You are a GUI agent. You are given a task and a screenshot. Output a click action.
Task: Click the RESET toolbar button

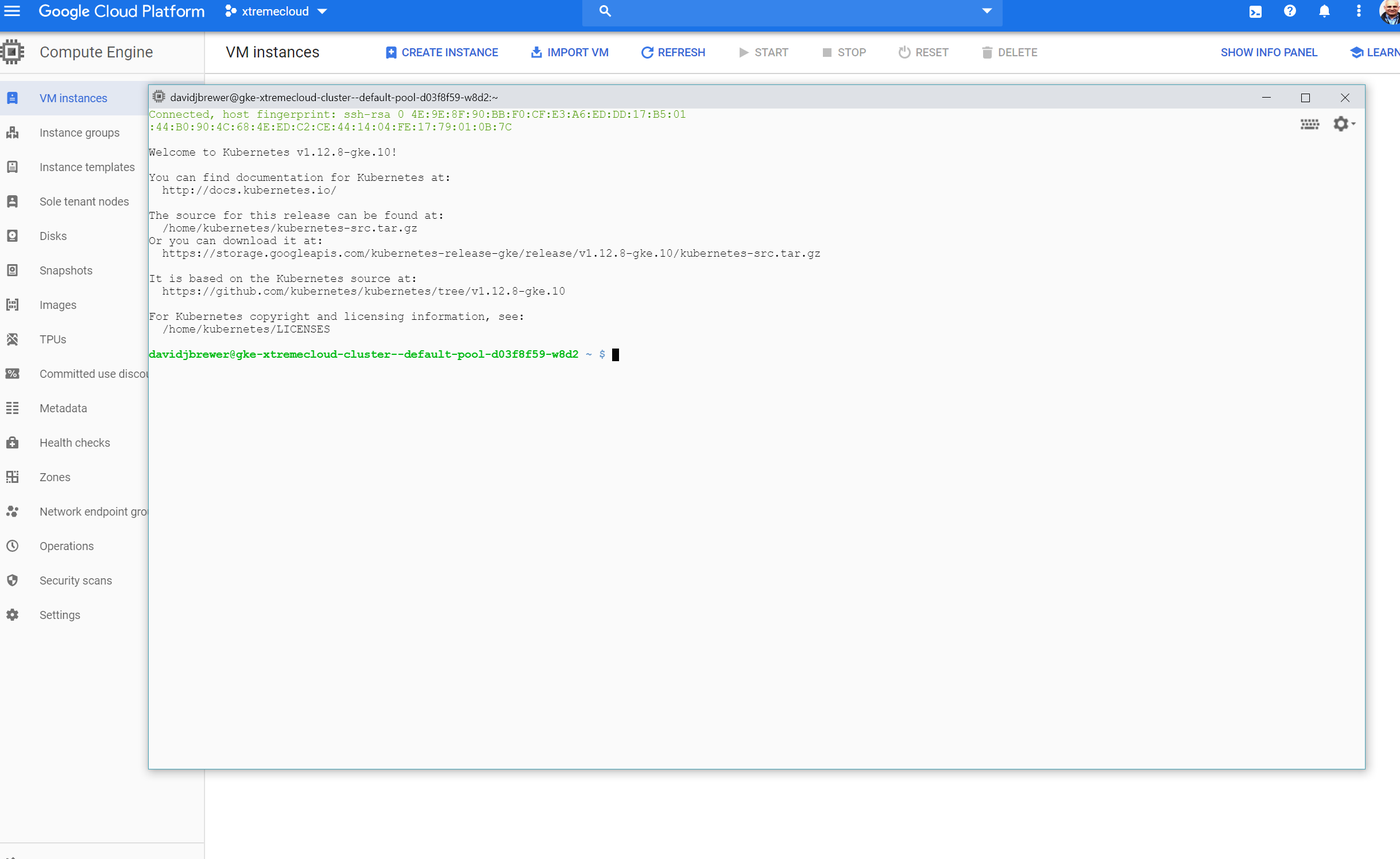coord(923,52)
